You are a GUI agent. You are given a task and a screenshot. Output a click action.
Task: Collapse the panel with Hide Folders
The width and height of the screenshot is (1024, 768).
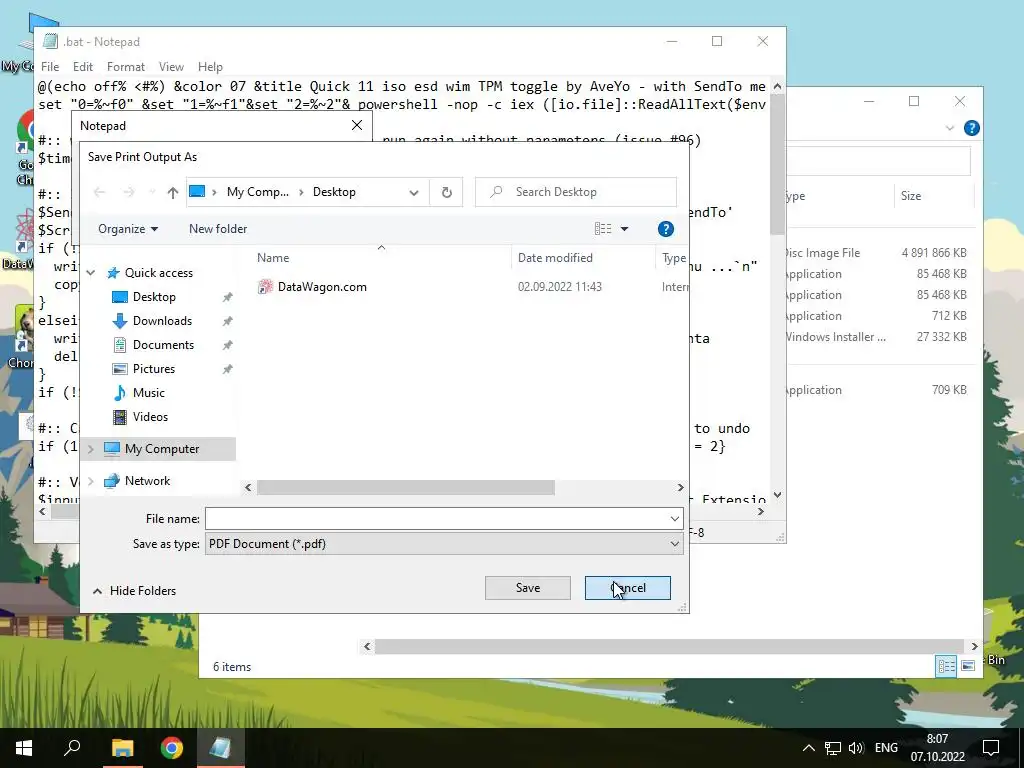[135, 590]
